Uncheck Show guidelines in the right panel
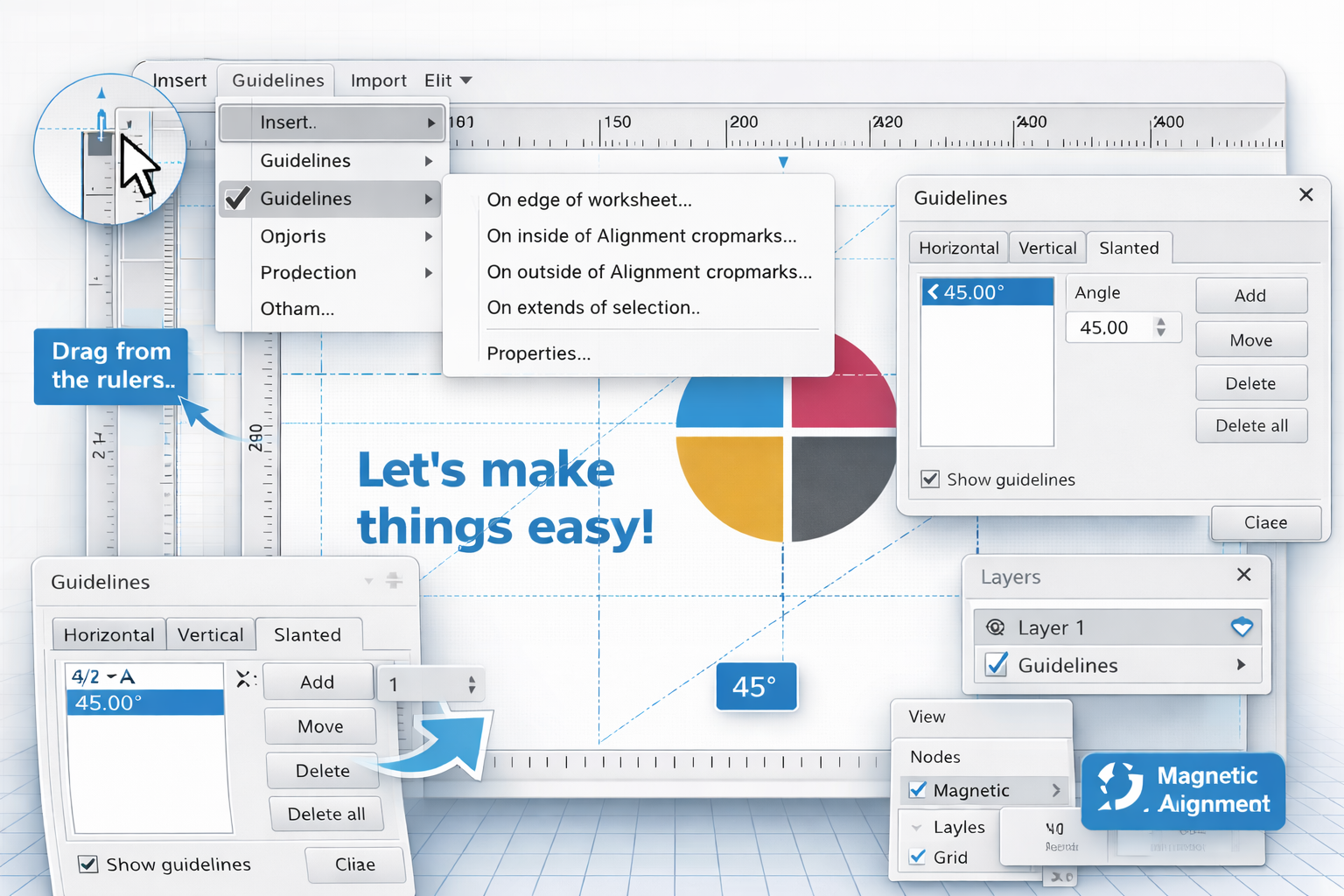Screen dimensions: 1344x896 pyautogui.click(x=930, y=479)
